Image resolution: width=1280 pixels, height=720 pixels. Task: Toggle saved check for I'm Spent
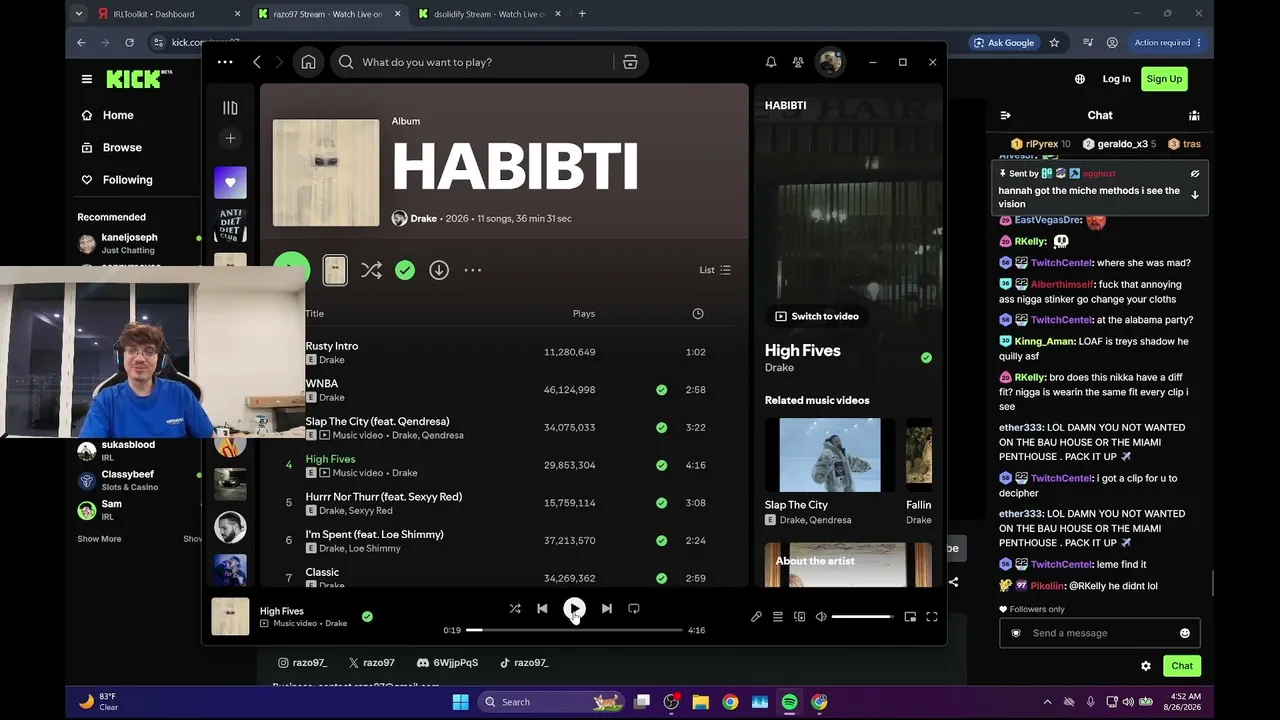[x=661, y=540]
